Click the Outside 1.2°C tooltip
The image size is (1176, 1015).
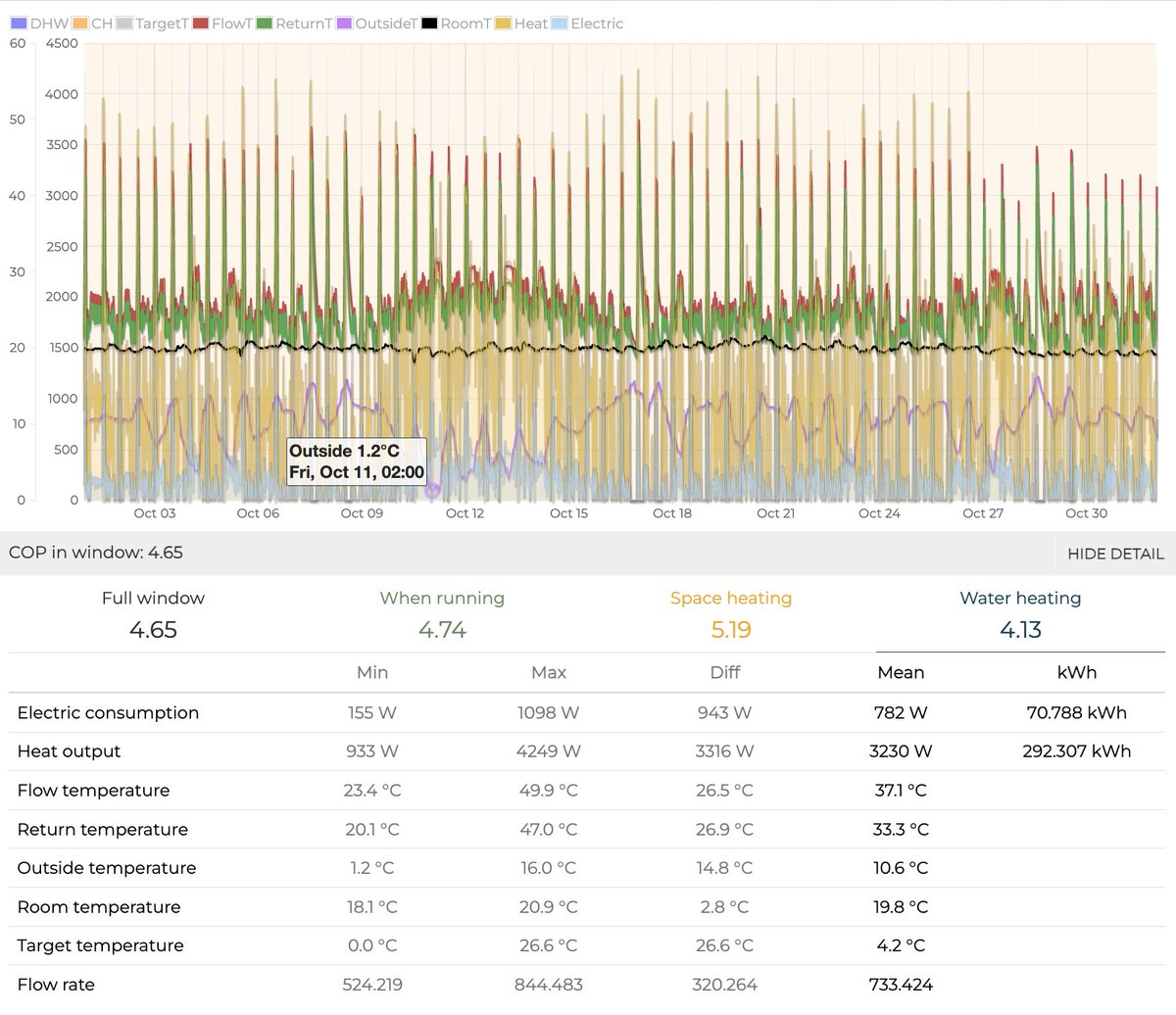(x=357, y=462)
